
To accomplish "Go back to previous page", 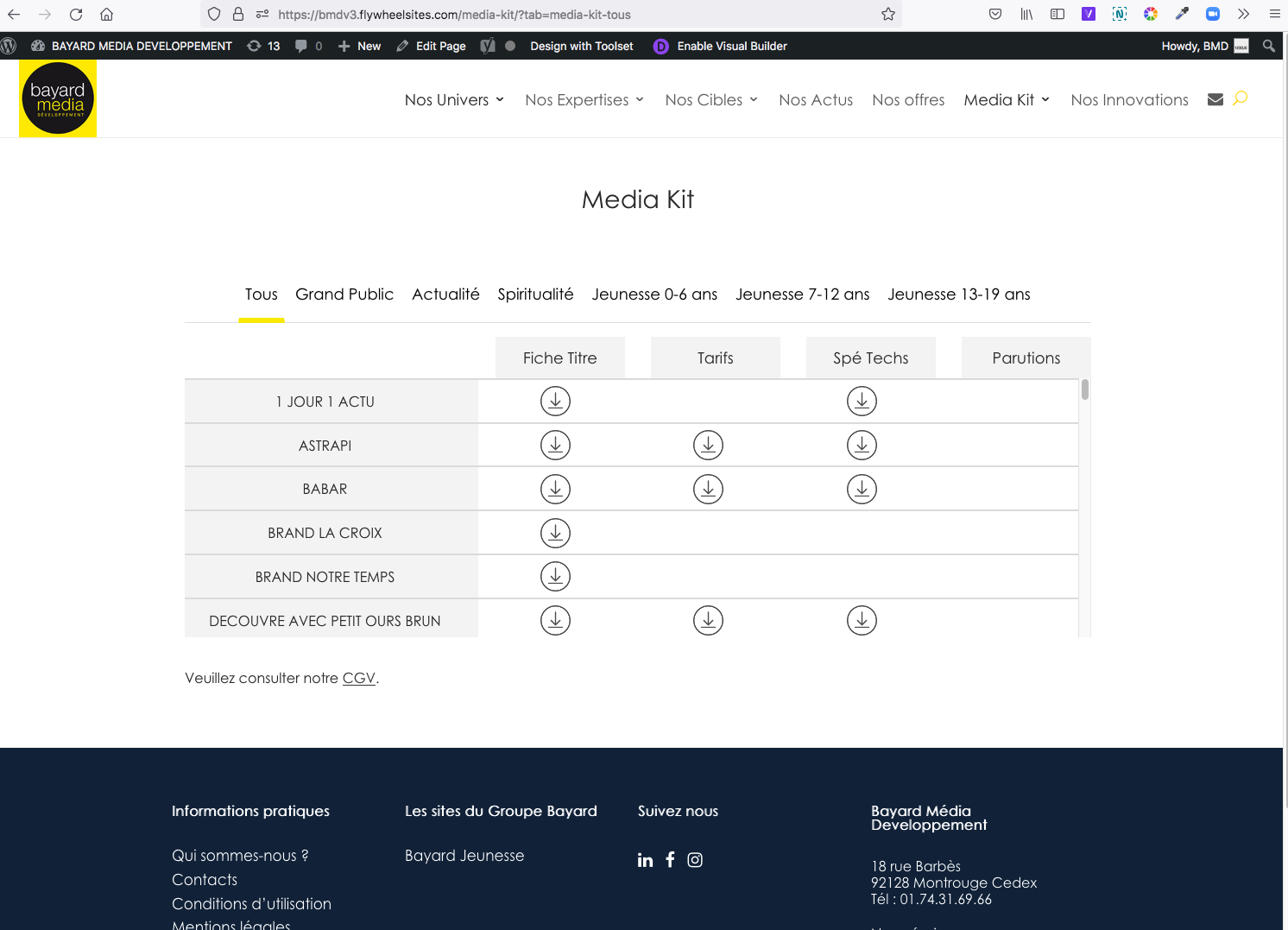I will tap(14, 14).
